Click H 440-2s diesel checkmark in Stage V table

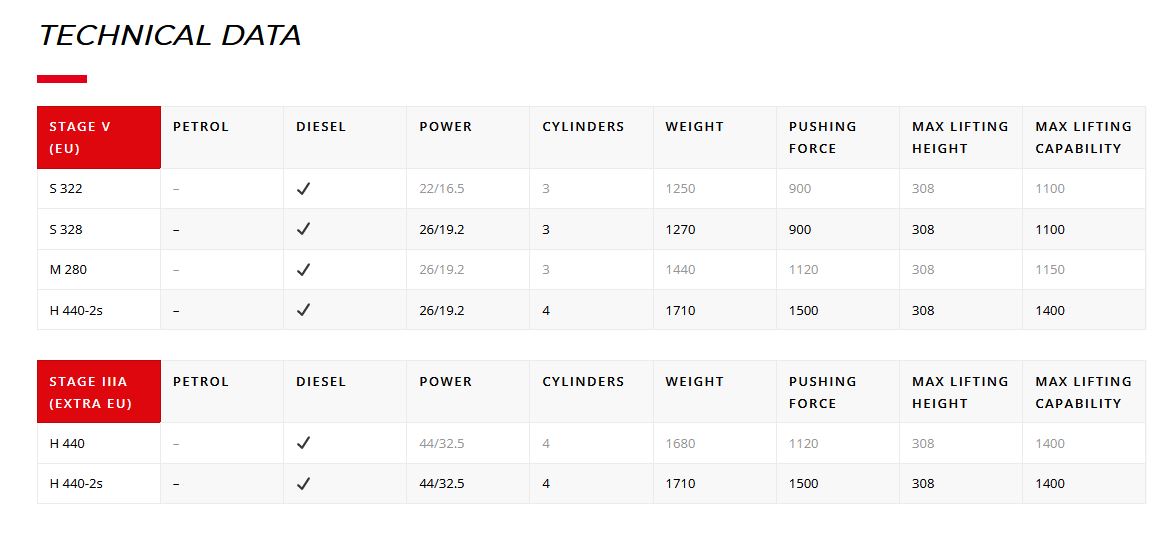click(304, 310)
